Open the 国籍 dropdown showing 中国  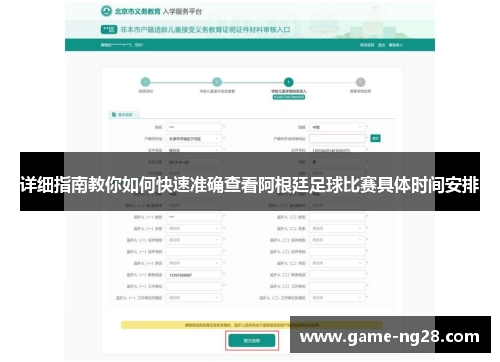click(337, 127)
